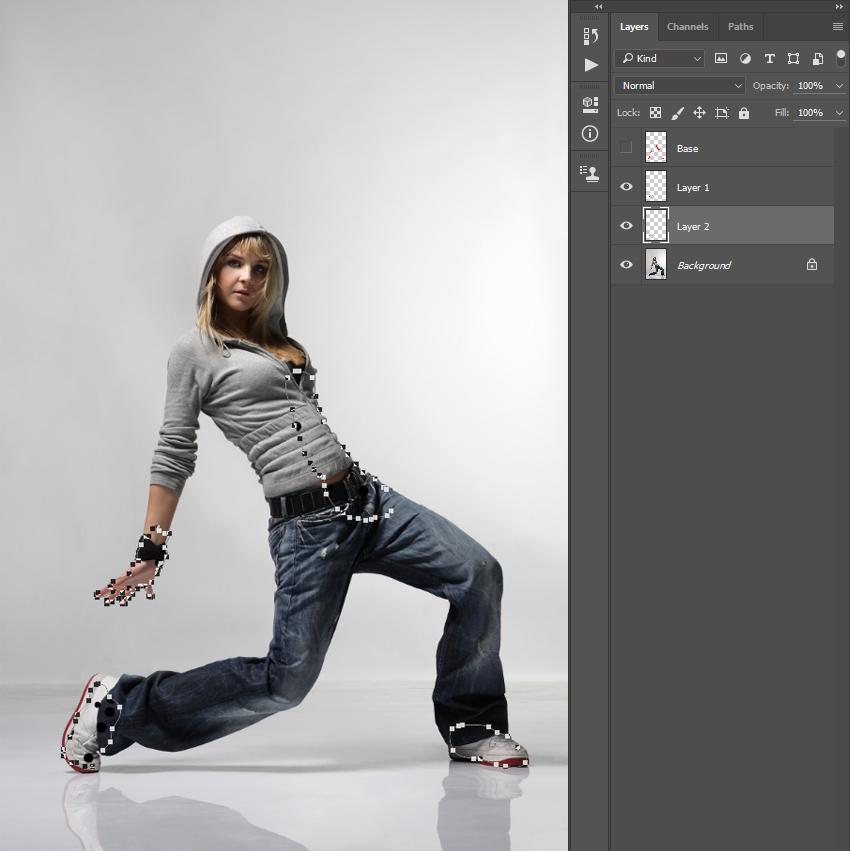This screenshot has height=851, width=850.
Task: Open the Clone Source panel icon
Action: point(591,173)
